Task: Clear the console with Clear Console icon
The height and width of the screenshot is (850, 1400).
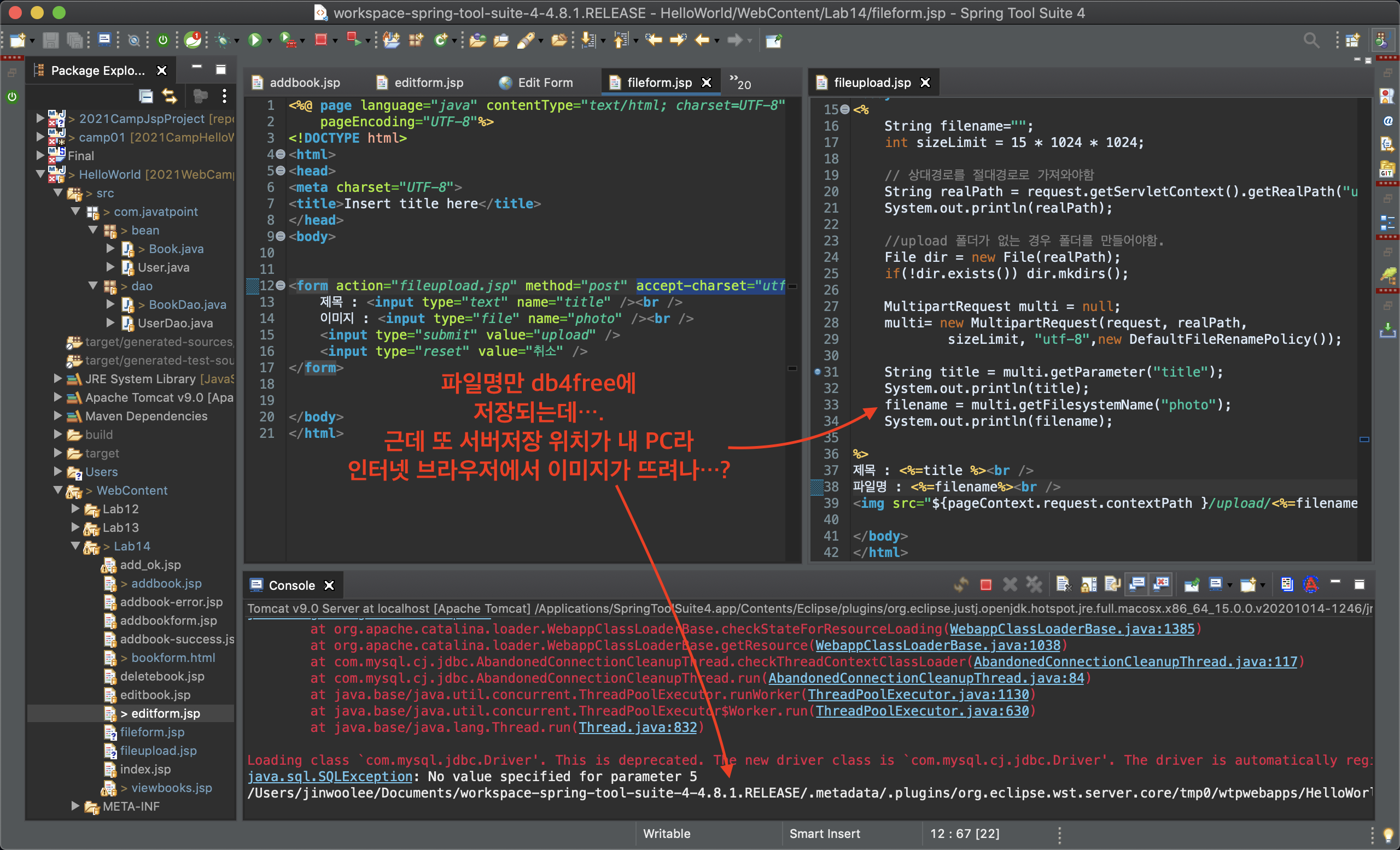Action: tap(1063, 584)
